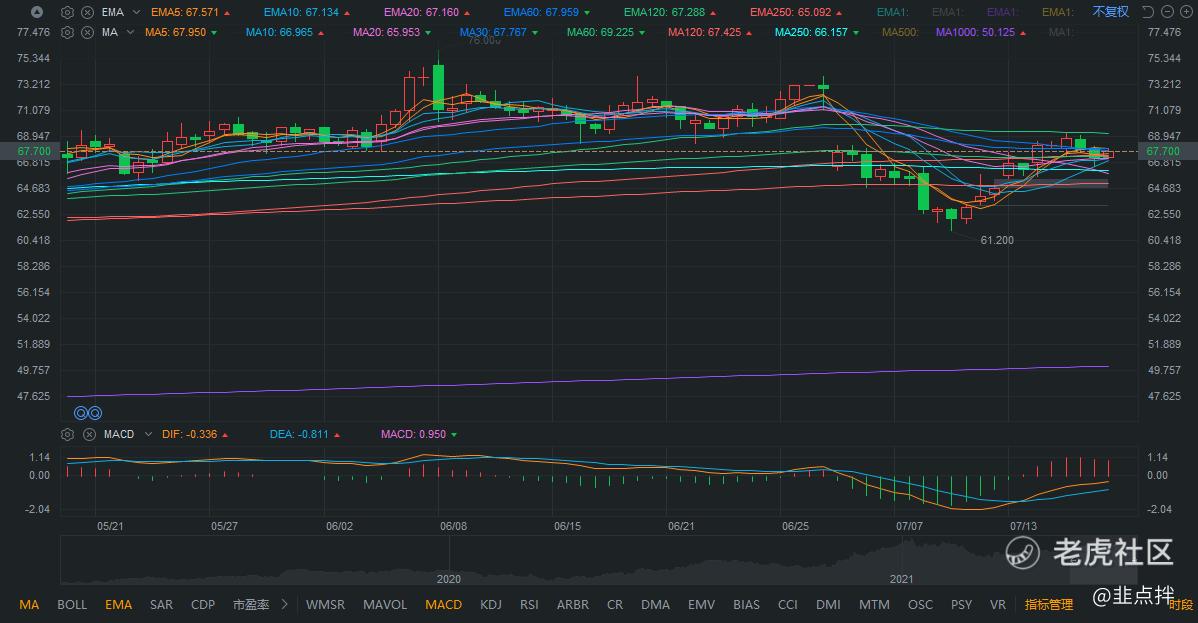Zoom out the chart with the minus icon
The height and width of the screenshot is (623, 1198).
[x=1167, y=12]
